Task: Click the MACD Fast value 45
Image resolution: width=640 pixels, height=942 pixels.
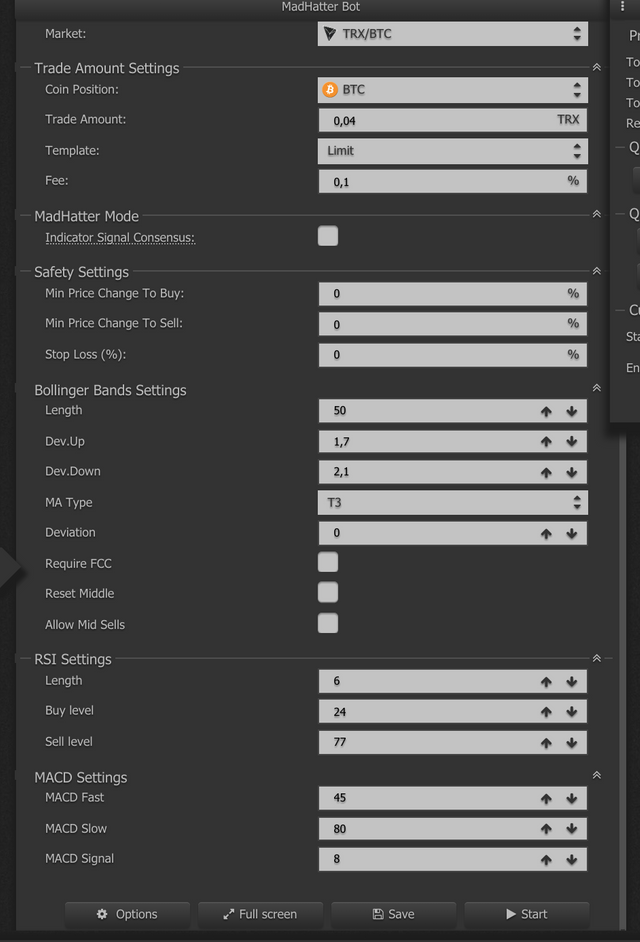Action: point(340,798)
